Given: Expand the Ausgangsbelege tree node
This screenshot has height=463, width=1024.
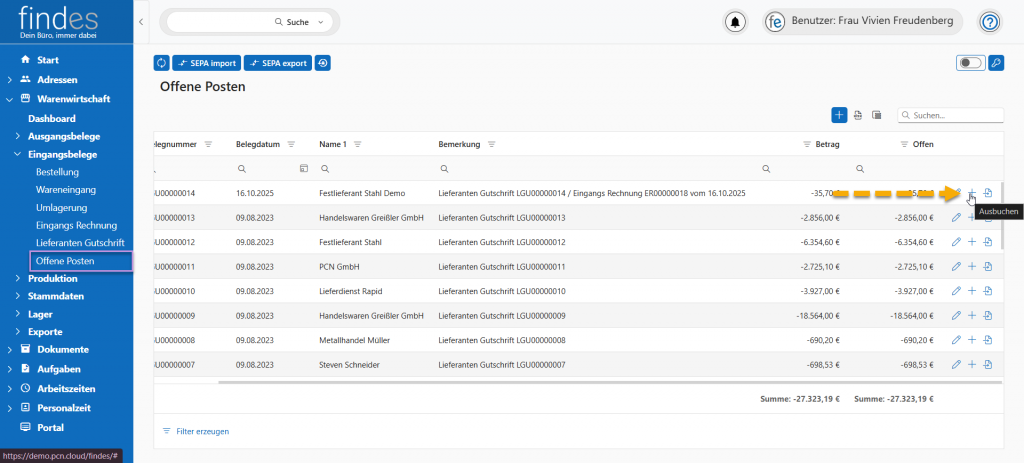Looking at the screenshot, I should [x=17, y=137].
